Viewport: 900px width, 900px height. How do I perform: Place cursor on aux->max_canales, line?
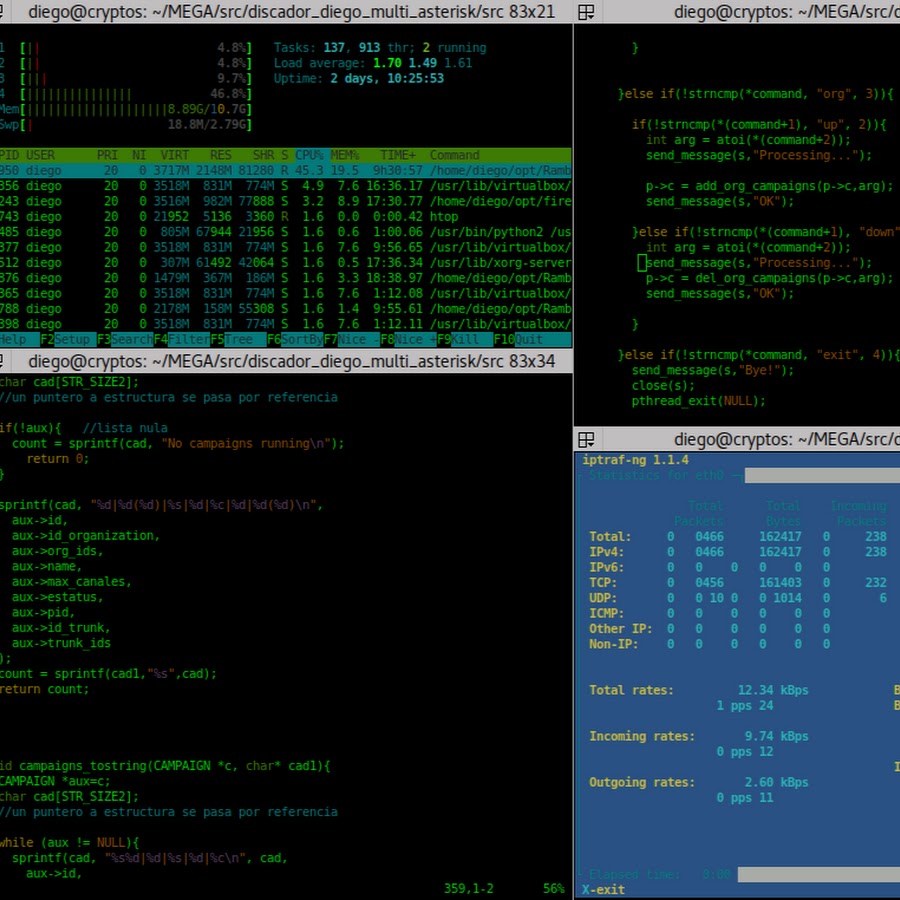[x=72, y=582]
